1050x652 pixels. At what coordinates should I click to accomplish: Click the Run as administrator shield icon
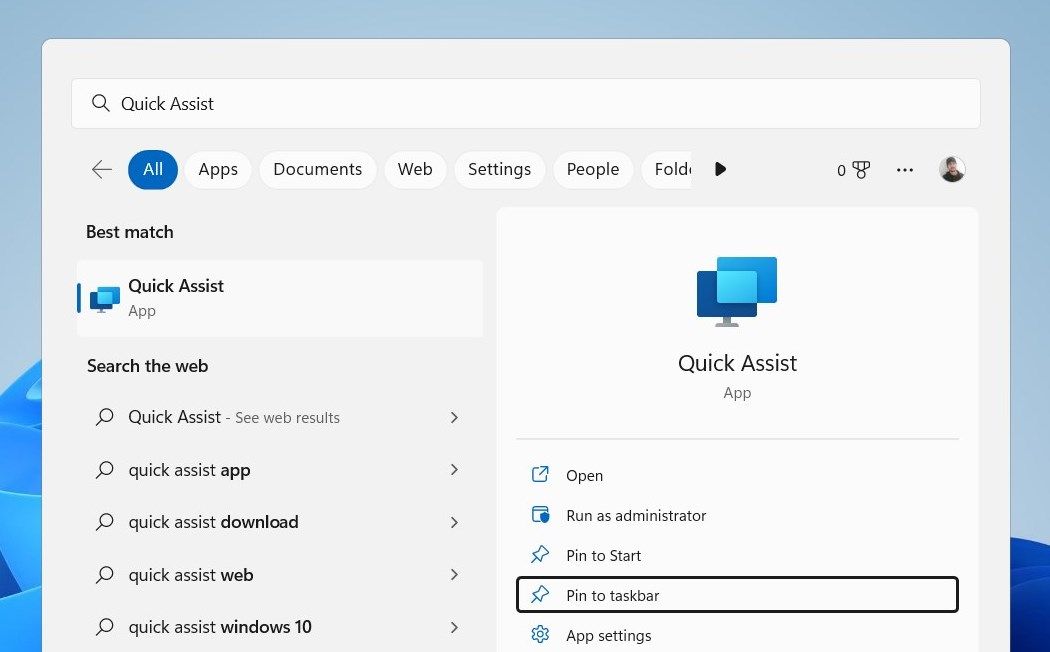540,515
